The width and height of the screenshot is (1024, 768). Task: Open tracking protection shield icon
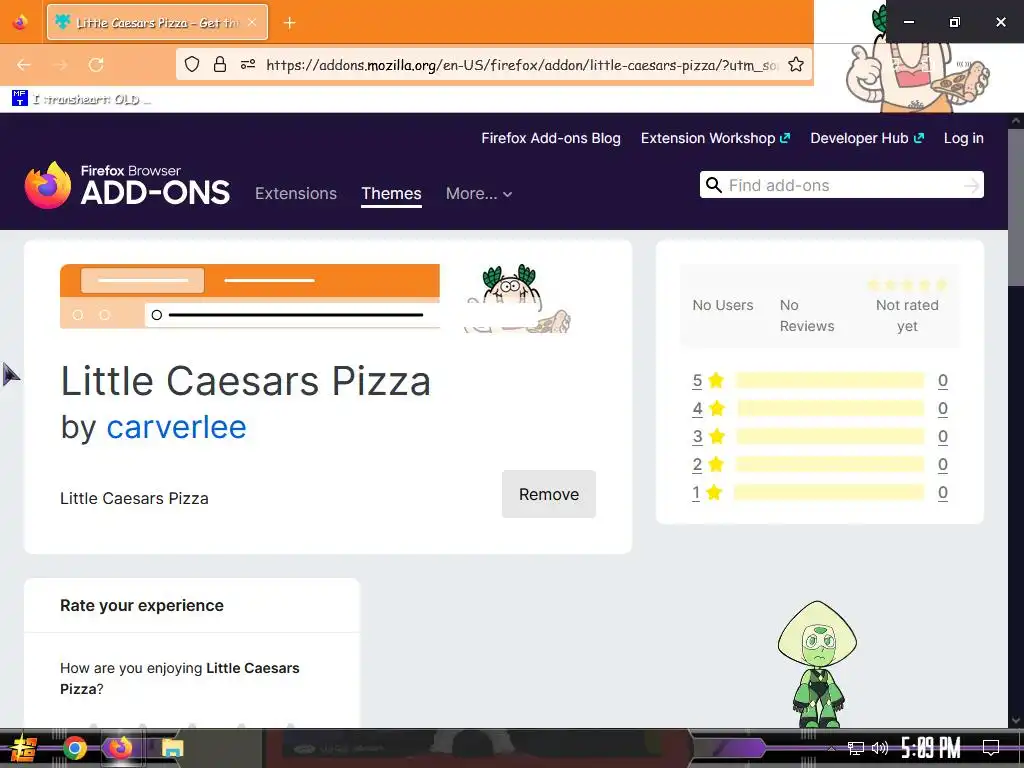click(x=191, y=64)
